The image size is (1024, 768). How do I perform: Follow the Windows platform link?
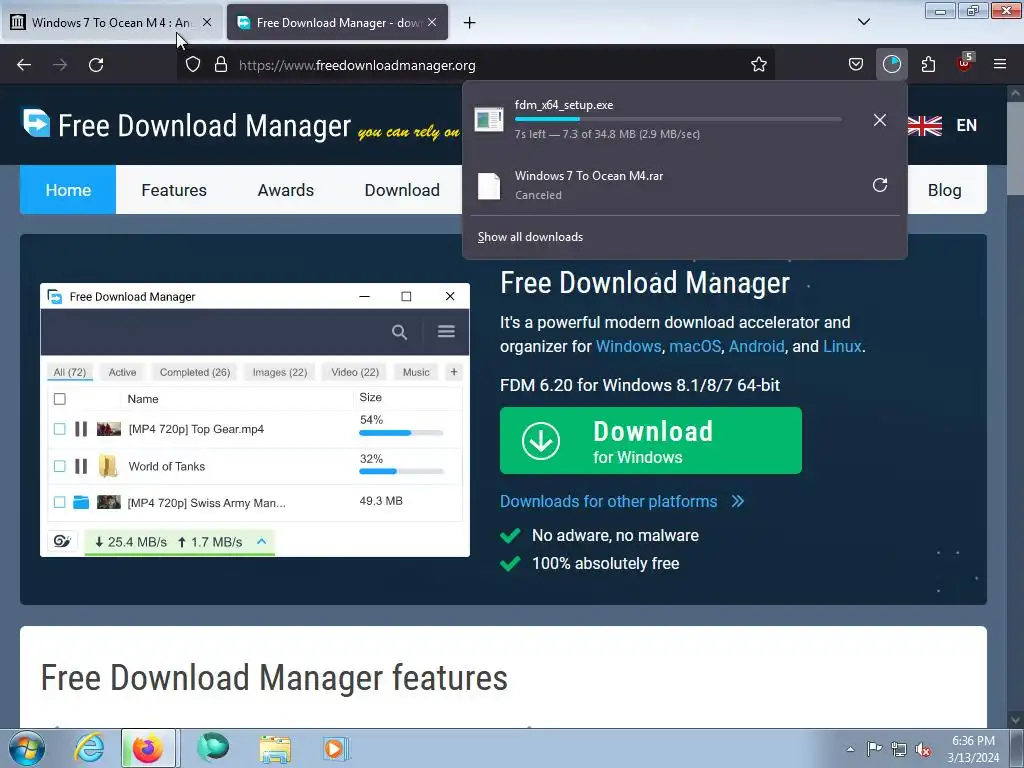(x=628, y=346)
